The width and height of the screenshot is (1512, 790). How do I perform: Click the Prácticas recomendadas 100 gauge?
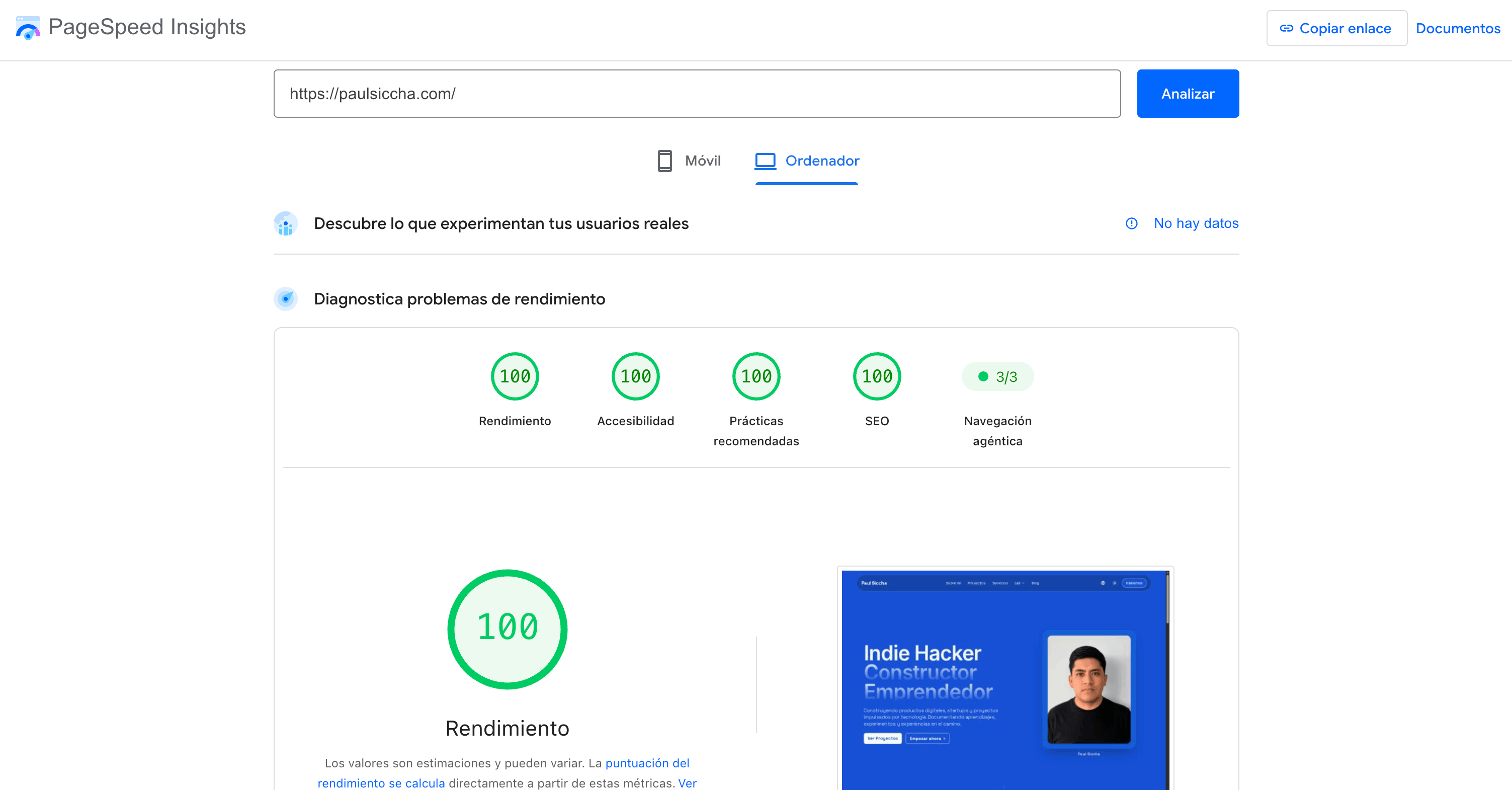[x=756, y=376]
